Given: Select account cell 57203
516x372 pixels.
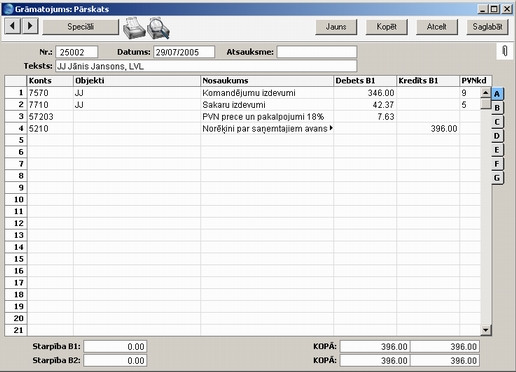Looking at the screenshot, I should coord(50,117).
